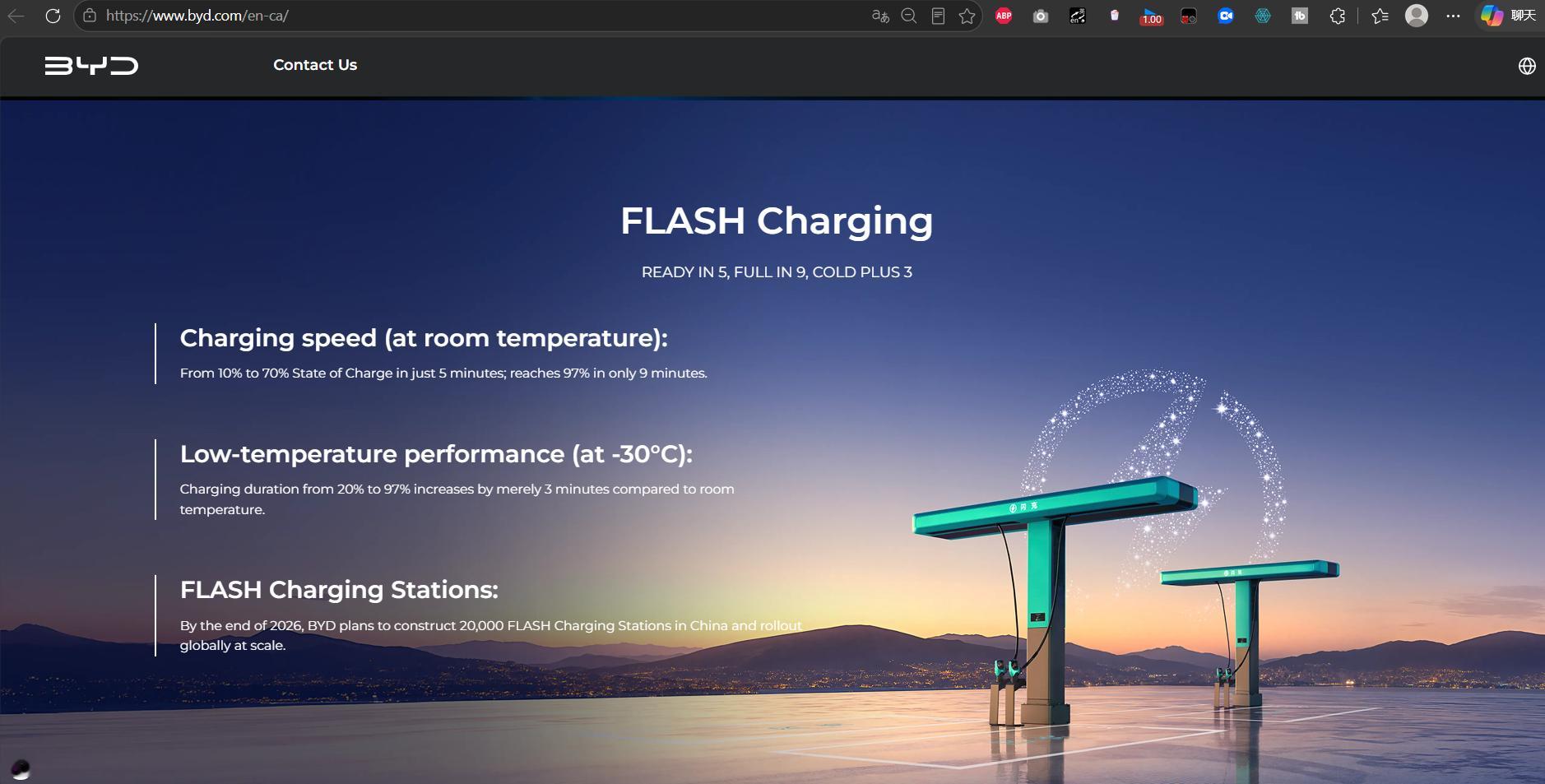Open the Extensions puzzle piece menu

[x=1338, y=16]
